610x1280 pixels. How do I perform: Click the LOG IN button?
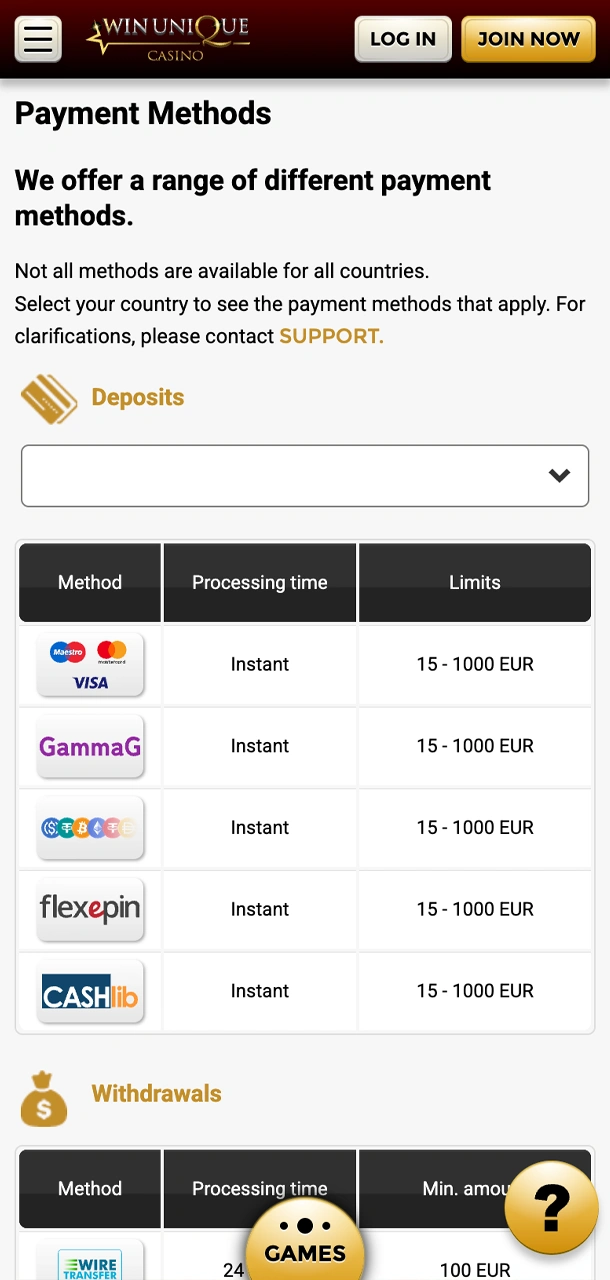(x=402, y=39)
